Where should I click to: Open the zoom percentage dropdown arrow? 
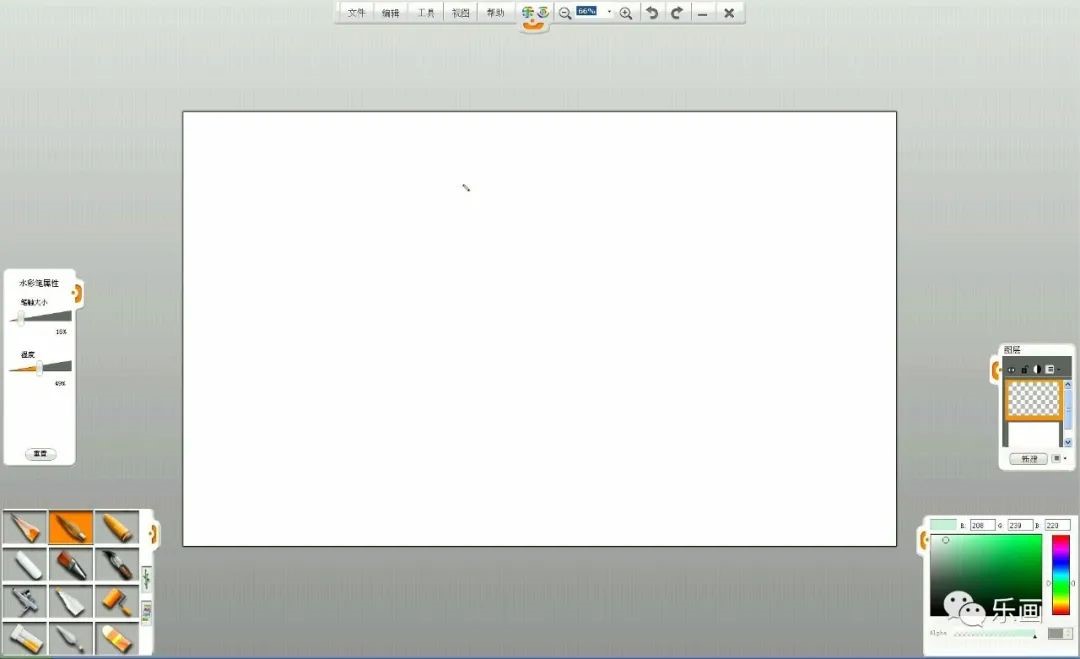[609, 12]
